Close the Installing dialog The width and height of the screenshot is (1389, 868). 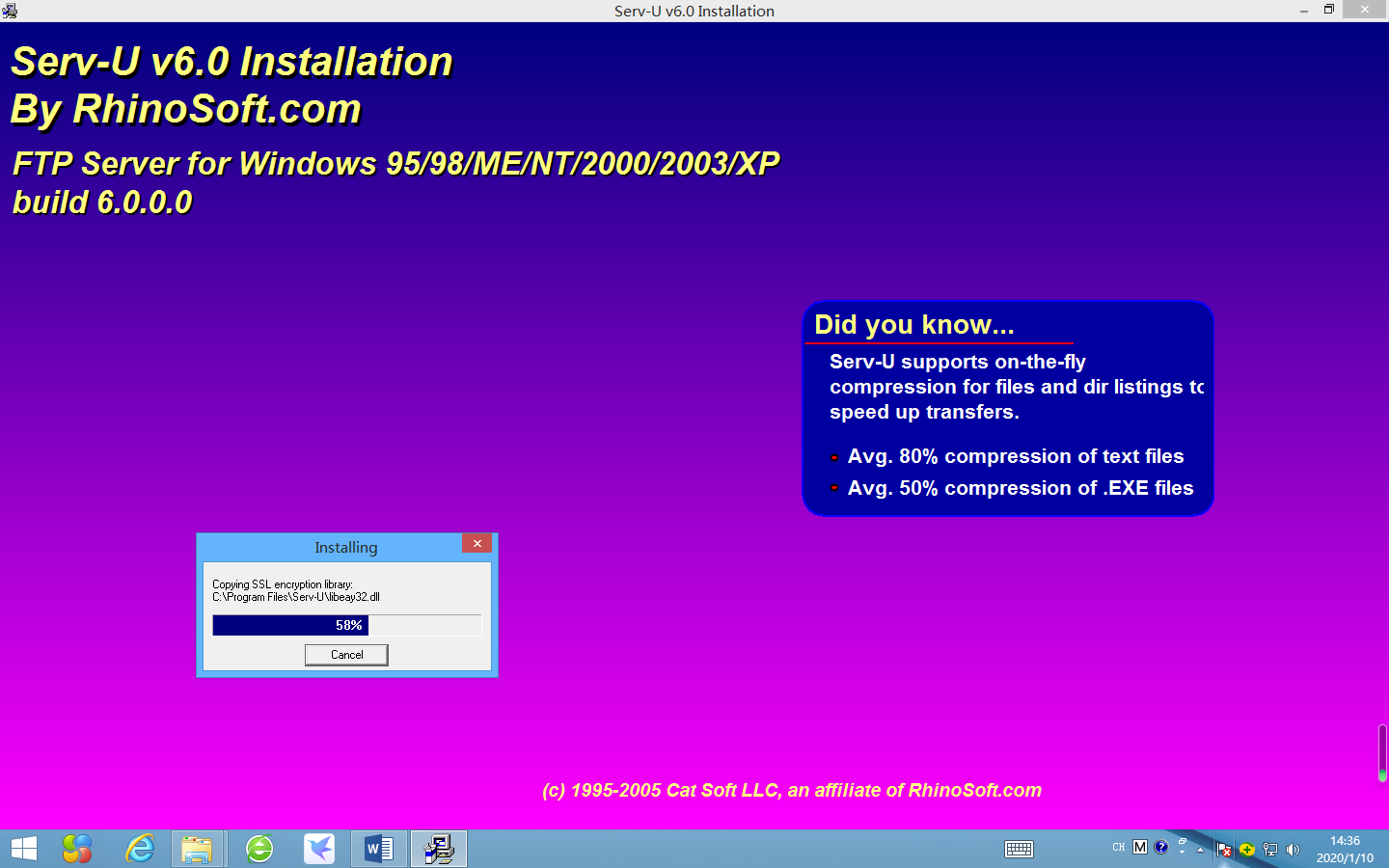point(477,544)
